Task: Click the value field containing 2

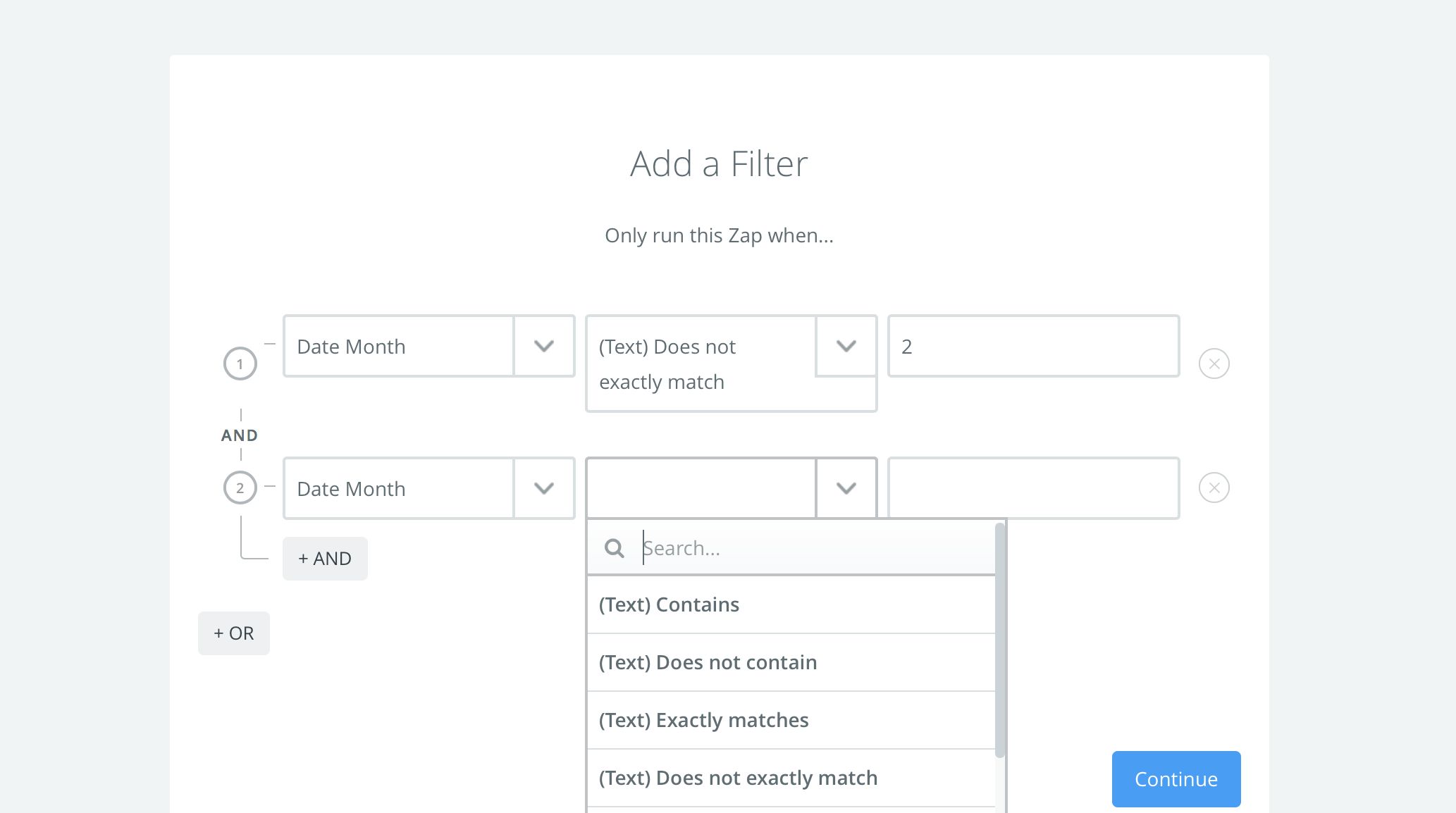Action: click(x=1033, y=346)
